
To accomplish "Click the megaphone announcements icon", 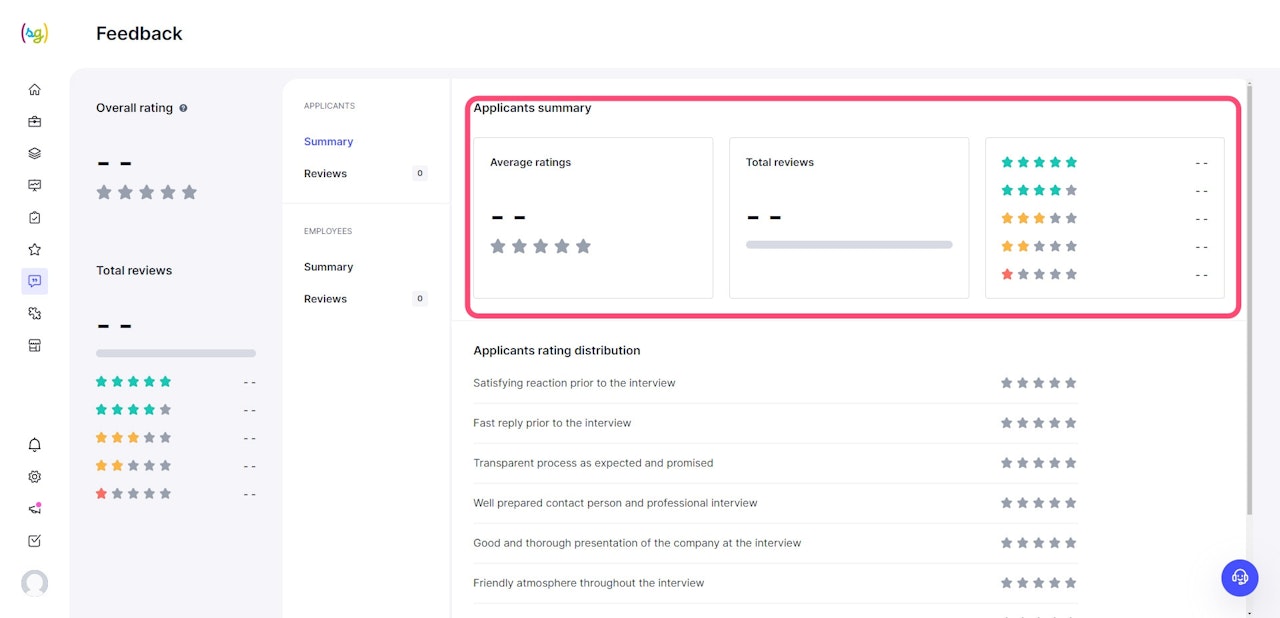I will tap(35, 509).
